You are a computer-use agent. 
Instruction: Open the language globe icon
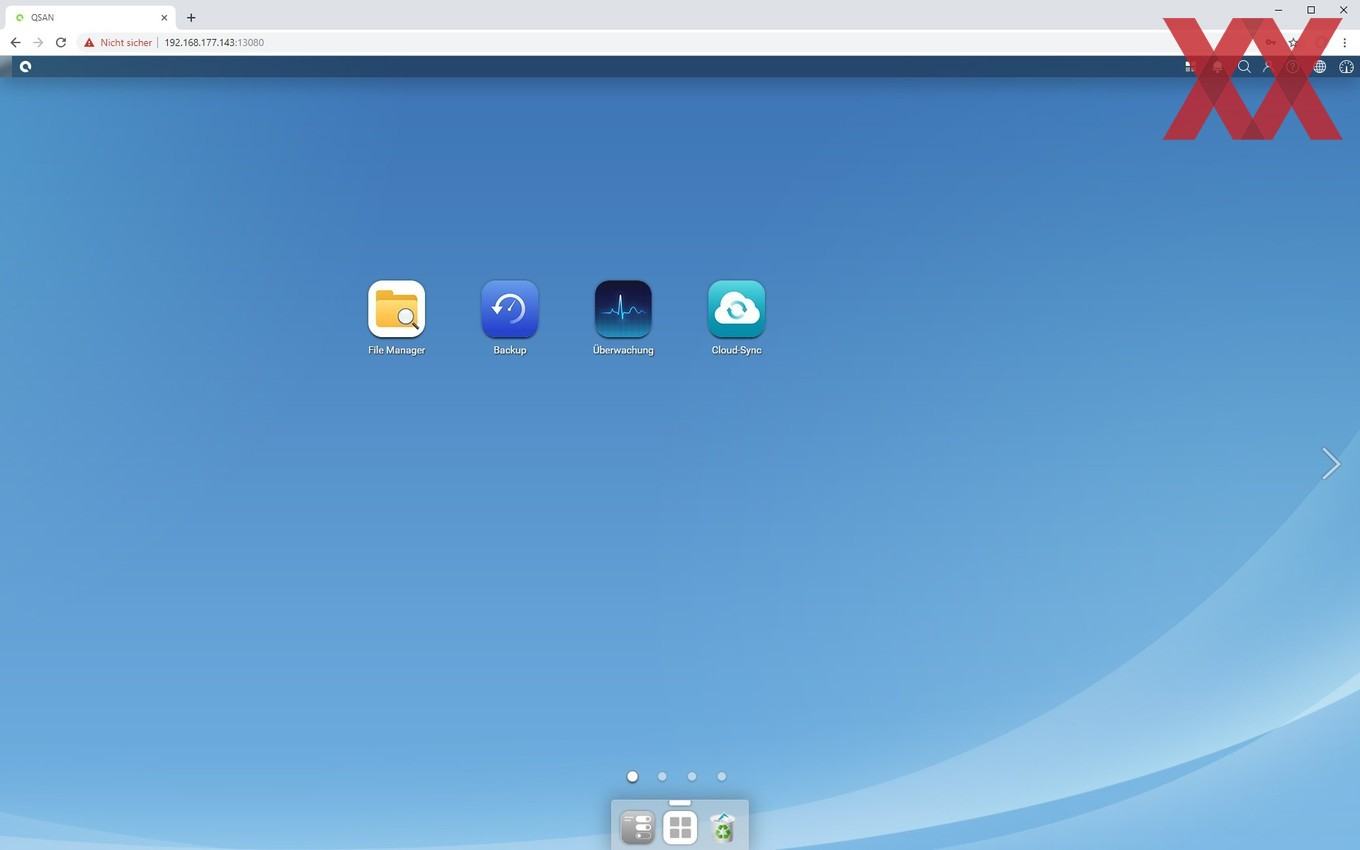pos(1320,67)
